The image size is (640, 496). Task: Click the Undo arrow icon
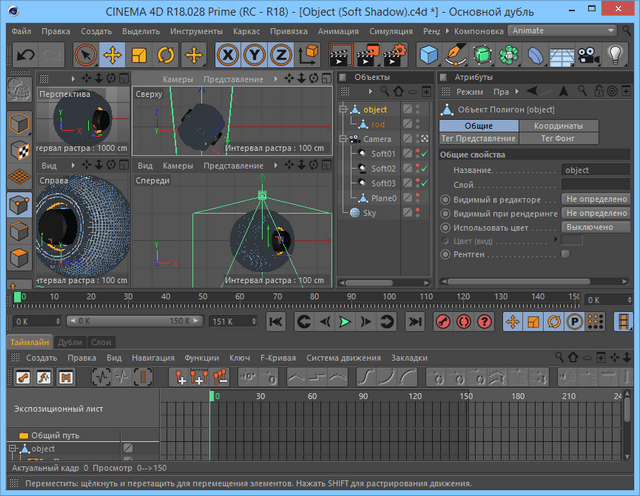pyautogui.click(x=25, y=54)
